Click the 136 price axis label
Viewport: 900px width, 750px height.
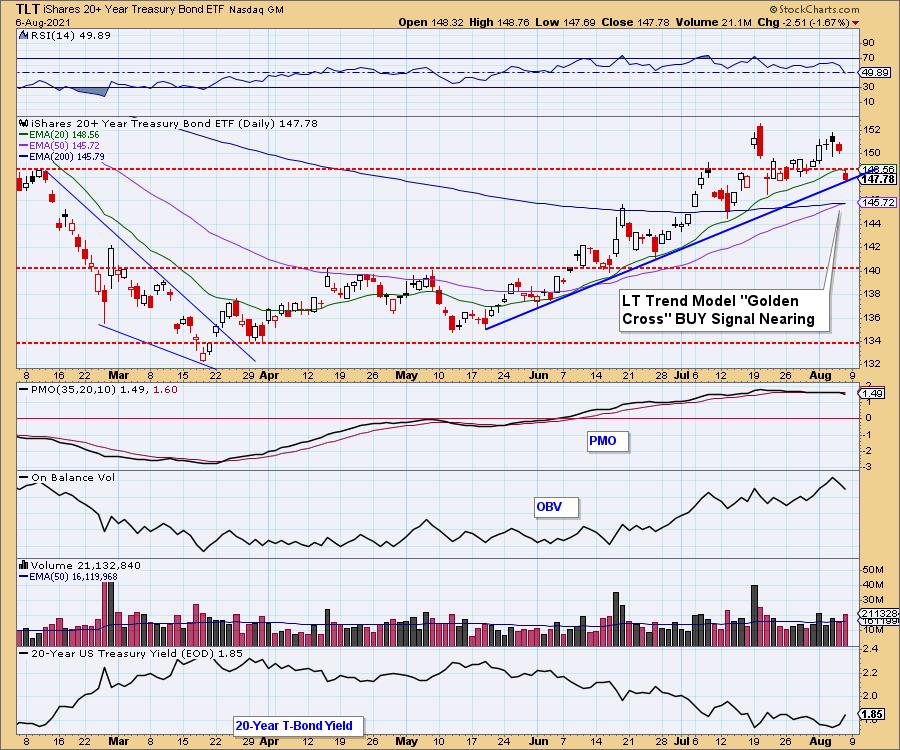click(871, 317)
